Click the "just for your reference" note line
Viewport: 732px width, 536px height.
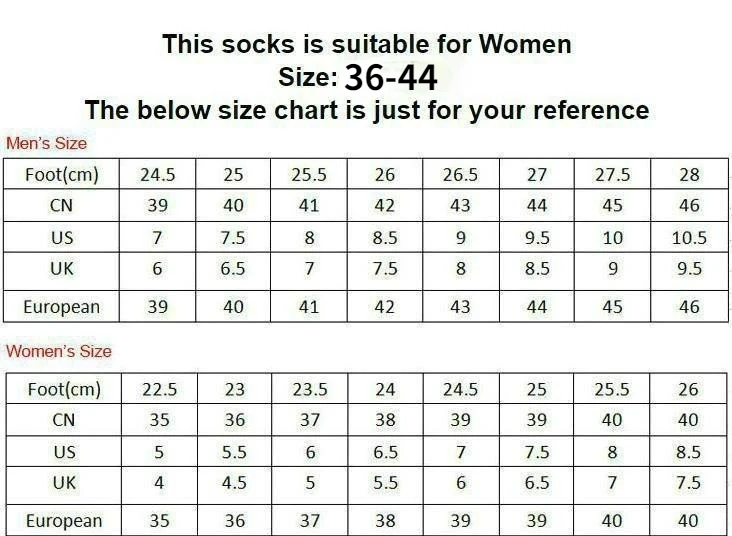pyautogui.click(x=367, y=109)
